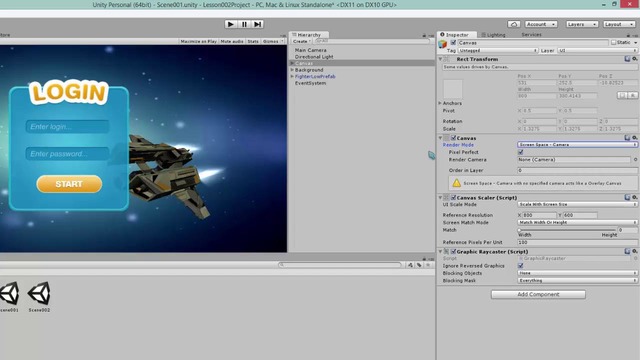Start play mode with the Play button
Screen dimensions: 640x360
pyautogui.click(x=230, y=24)
